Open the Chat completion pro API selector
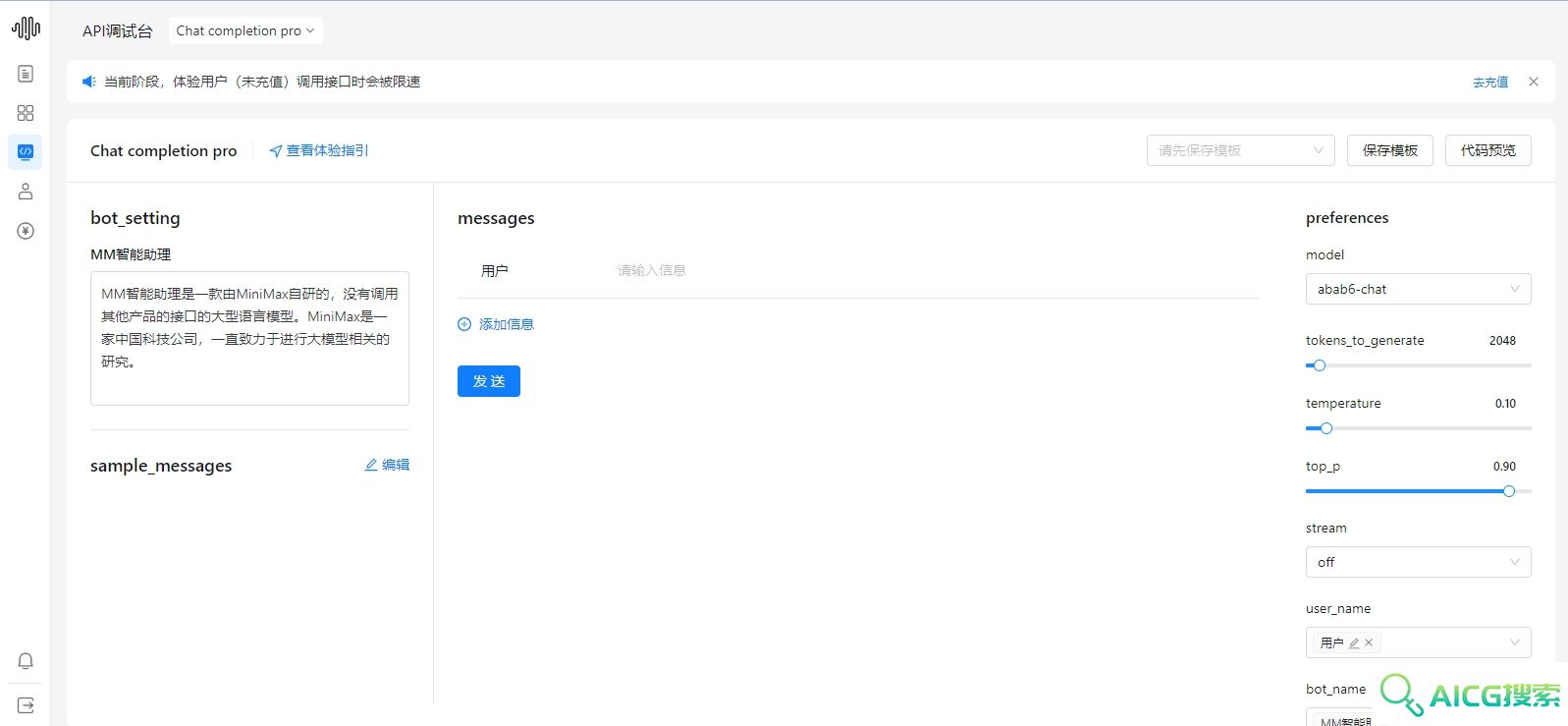Screen dimensions: 1568x726 pyautogui.click(x=245, y=30)
